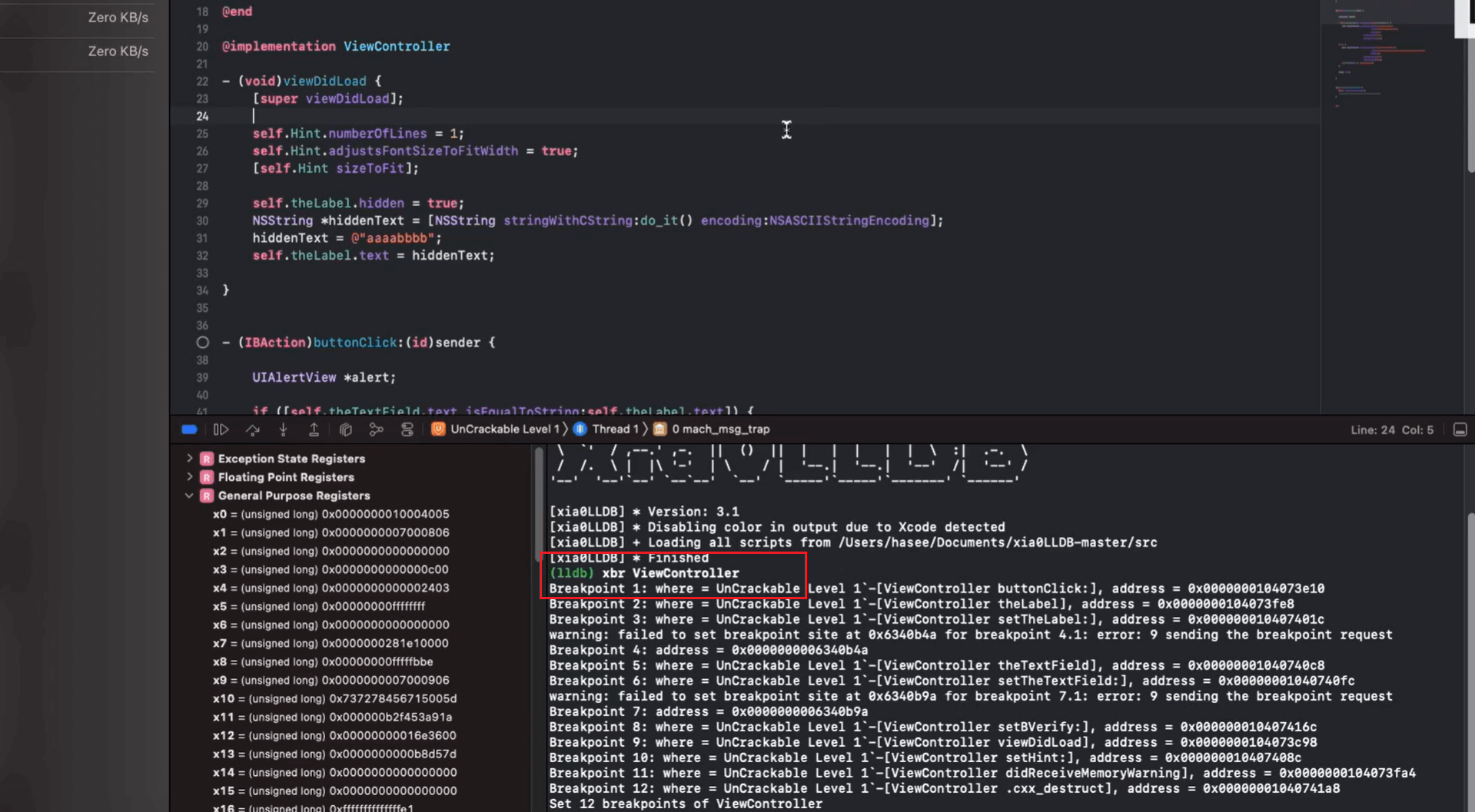This screenshot has width=1475, height=812.
Task: Click the 'xbr ViewController' command in the console
Action: click(670, 573)
